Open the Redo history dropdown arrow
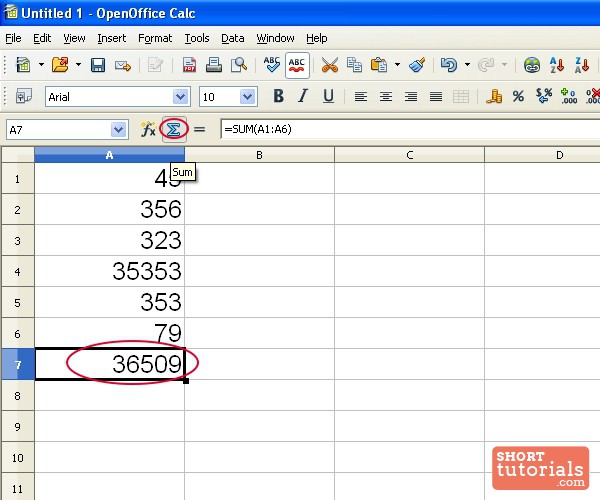This screenshot has height=500, width=600. tap(504, 65)
